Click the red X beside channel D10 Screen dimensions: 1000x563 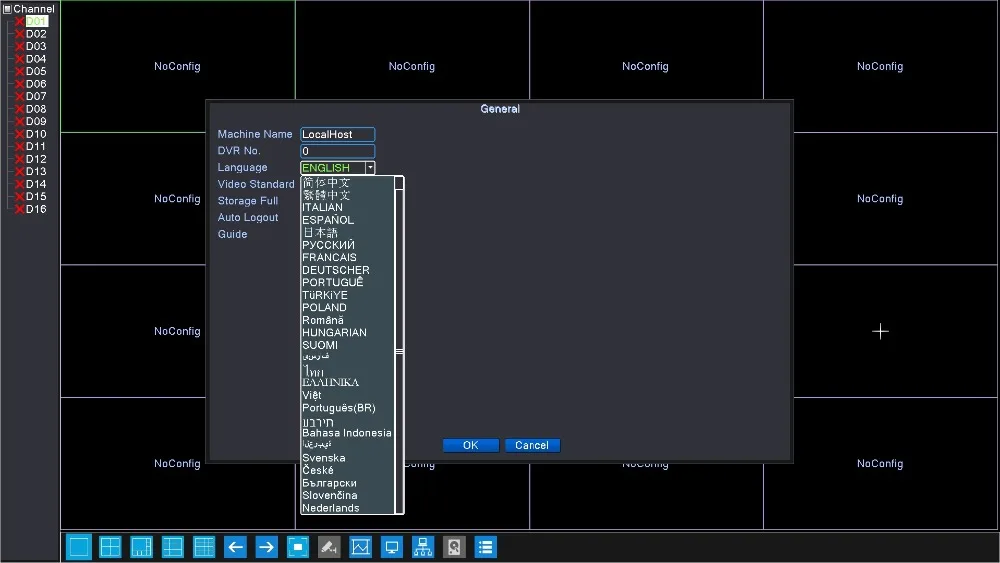(x=20, y=135)
